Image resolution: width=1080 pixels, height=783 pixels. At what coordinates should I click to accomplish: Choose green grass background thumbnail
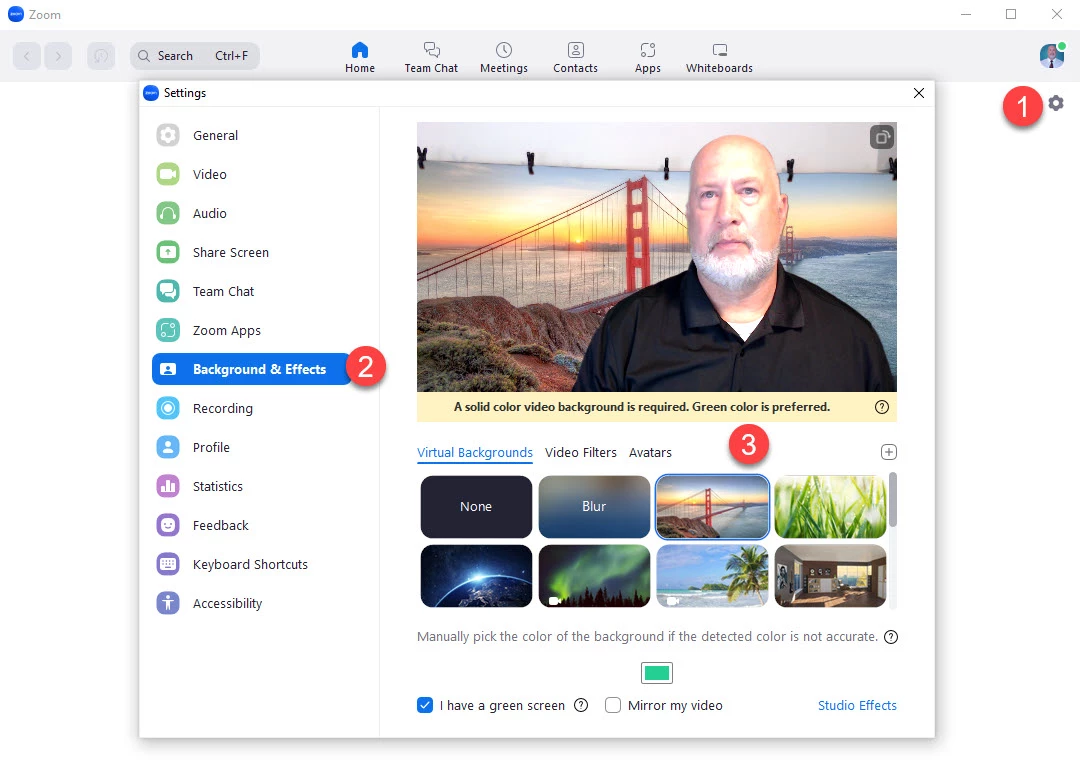830,507
